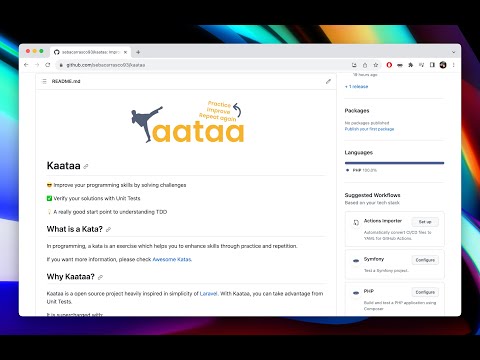The height and width of the screenshot is (360, 480).
Task: Reload the page with the refresh icon
Action: click(x=48, y=65)
